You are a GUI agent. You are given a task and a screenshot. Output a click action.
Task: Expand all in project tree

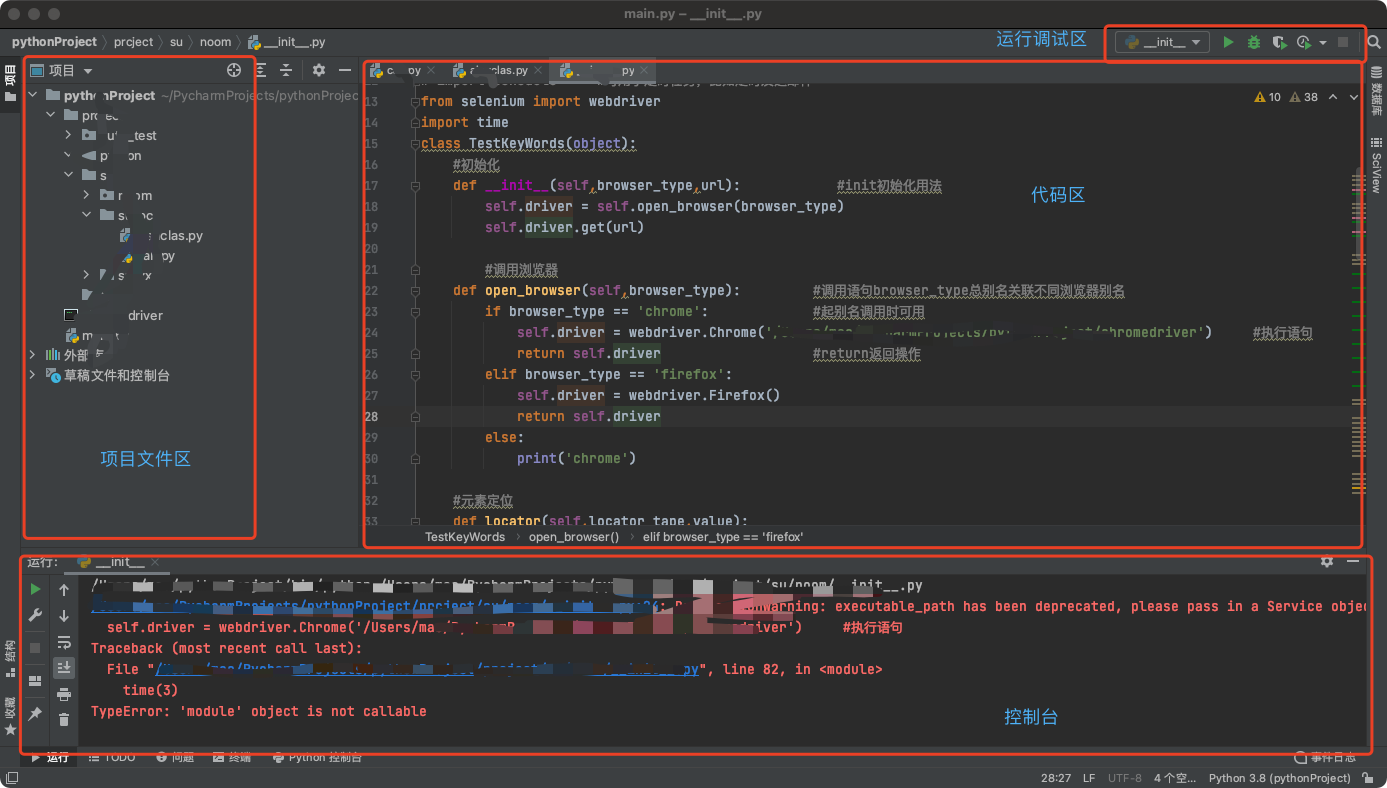click(x=261, y=70)
